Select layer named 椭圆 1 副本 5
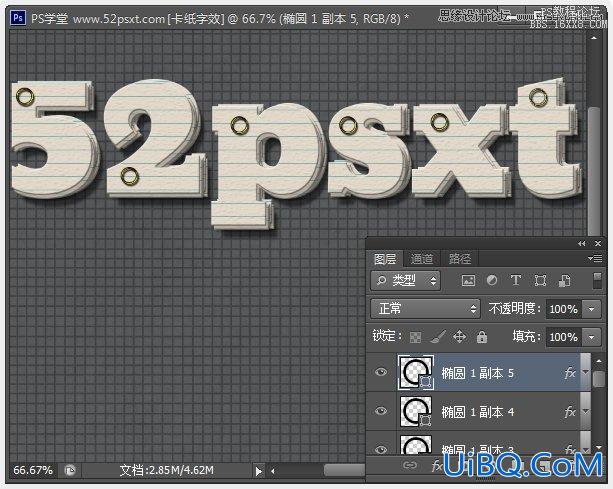613x489 pixels. (x=477, y=373)
